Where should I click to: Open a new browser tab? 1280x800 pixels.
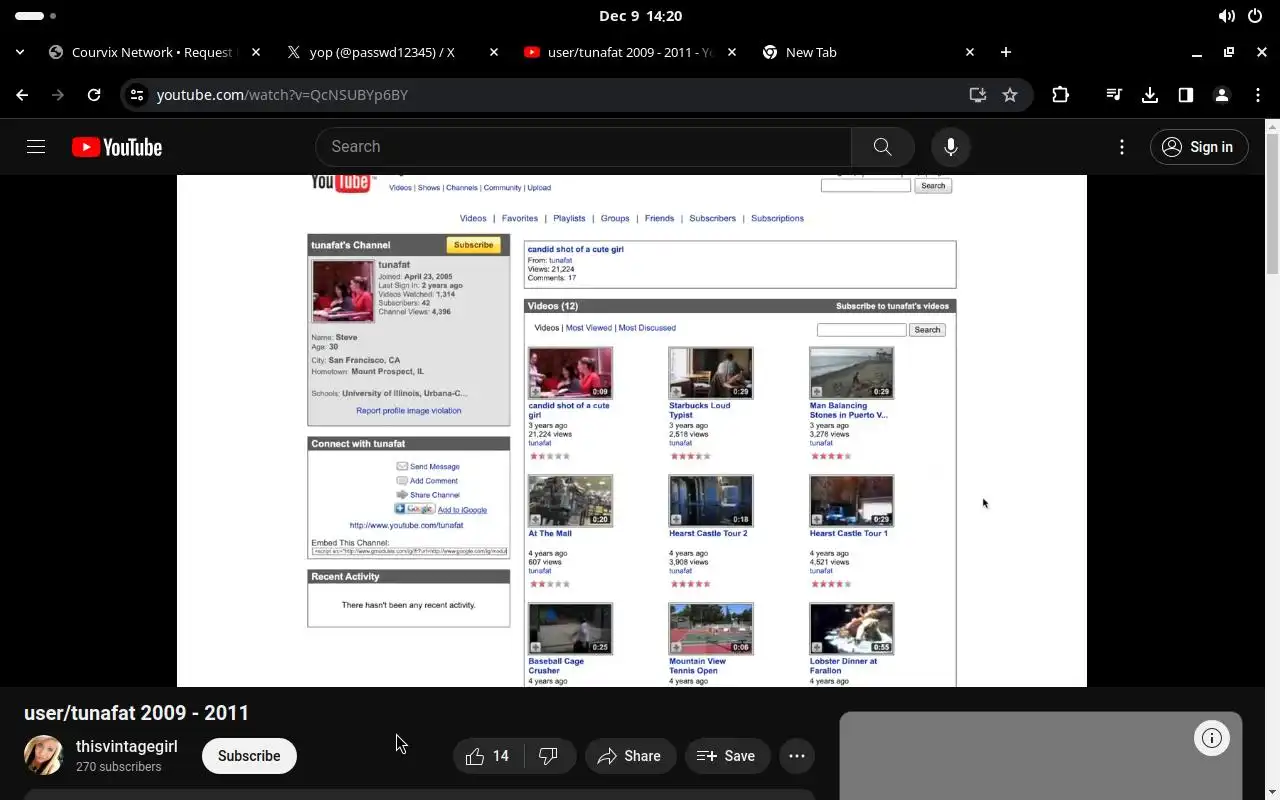click(x=1006, y=52)
